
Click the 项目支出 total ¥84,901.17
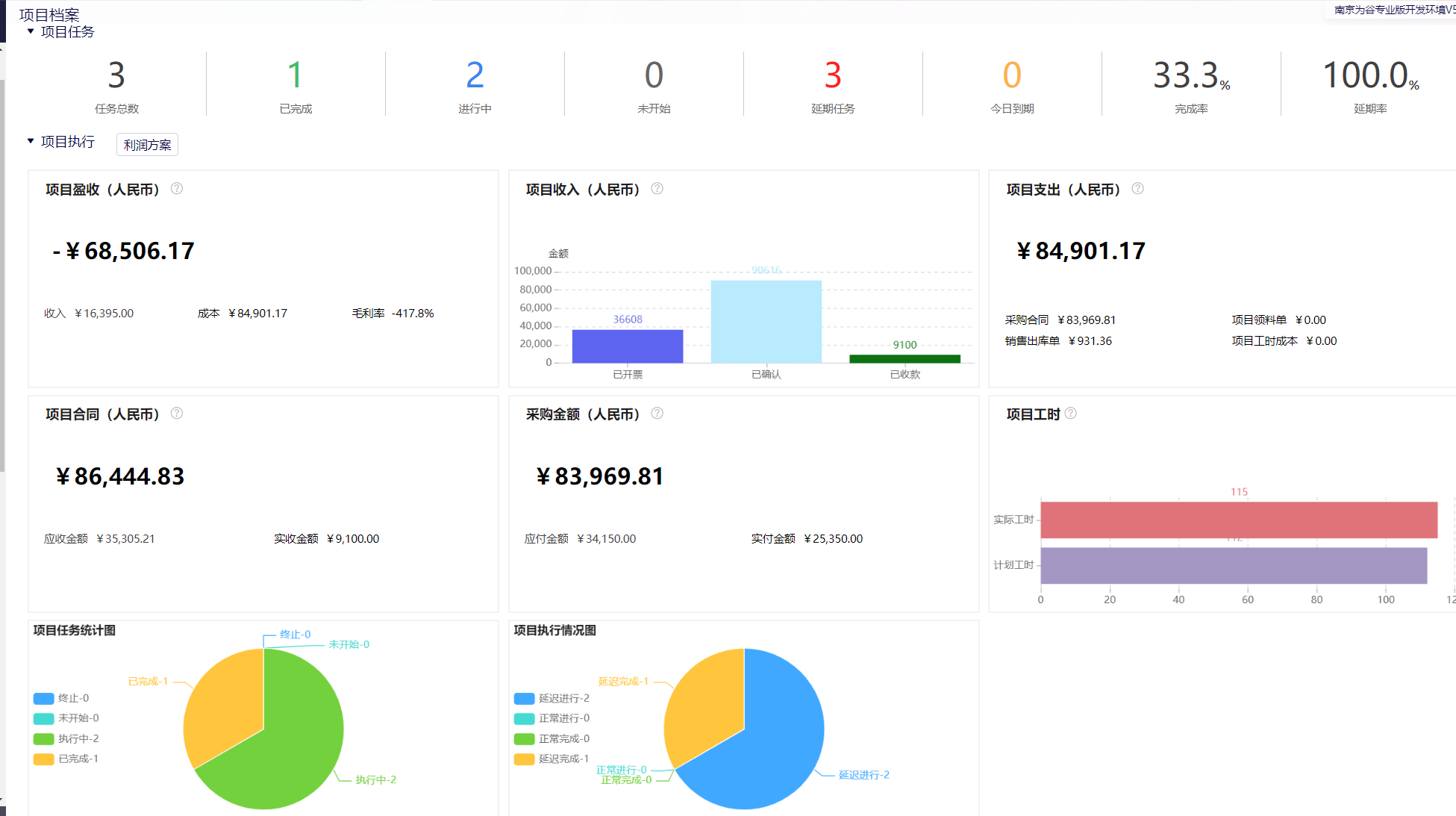click(x=1081, y=251)
